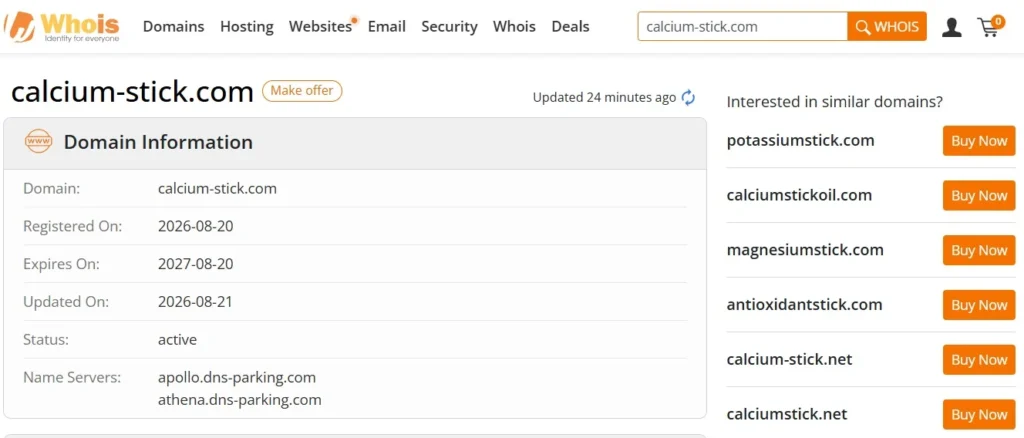
Task: Select the magnesiumstick.com domain name
Action: point(805,250)
